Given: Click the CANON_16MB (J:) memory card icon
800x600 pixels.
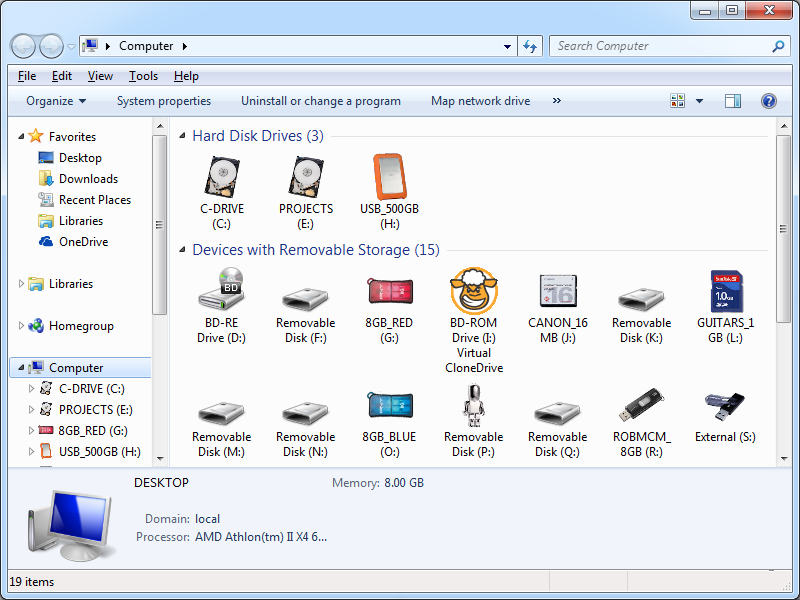Looking at the screenshot, I should point(558,290).
